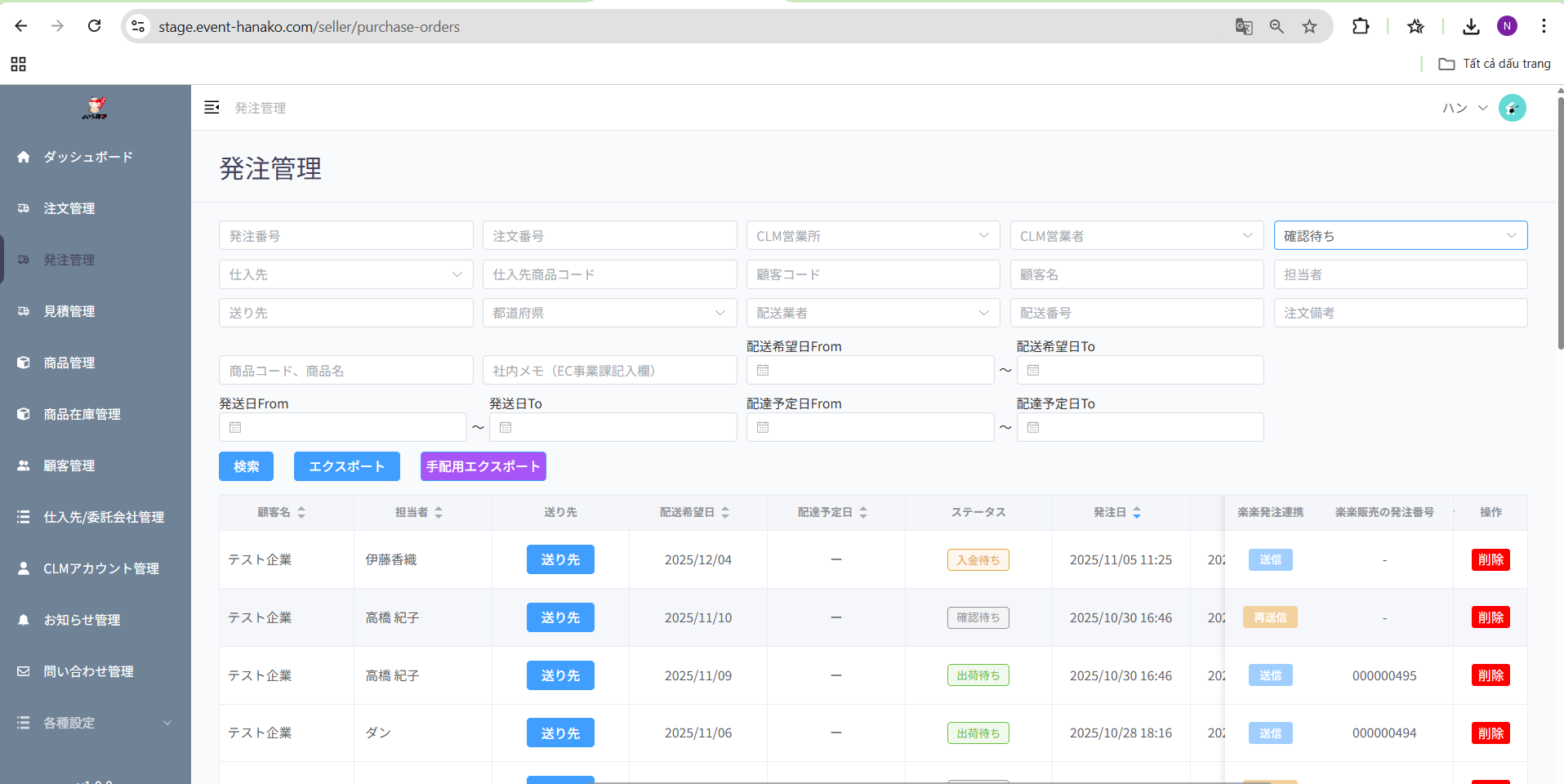The height and width of the screenshot is (784, 1564).
Task: Sort table by 配送希望日 column
Action: (725, 512)
